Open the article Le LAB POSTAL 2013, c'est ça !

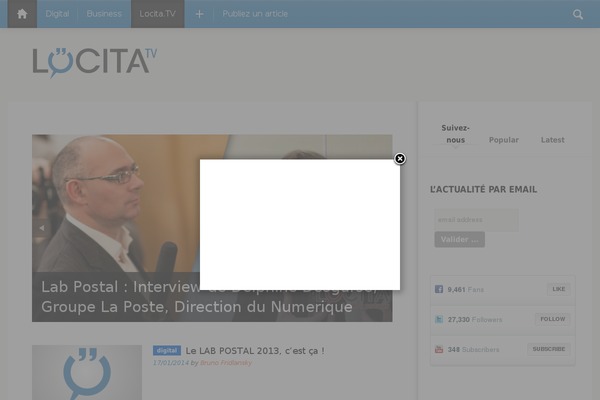pyautogui.click(x=255, y=351)
